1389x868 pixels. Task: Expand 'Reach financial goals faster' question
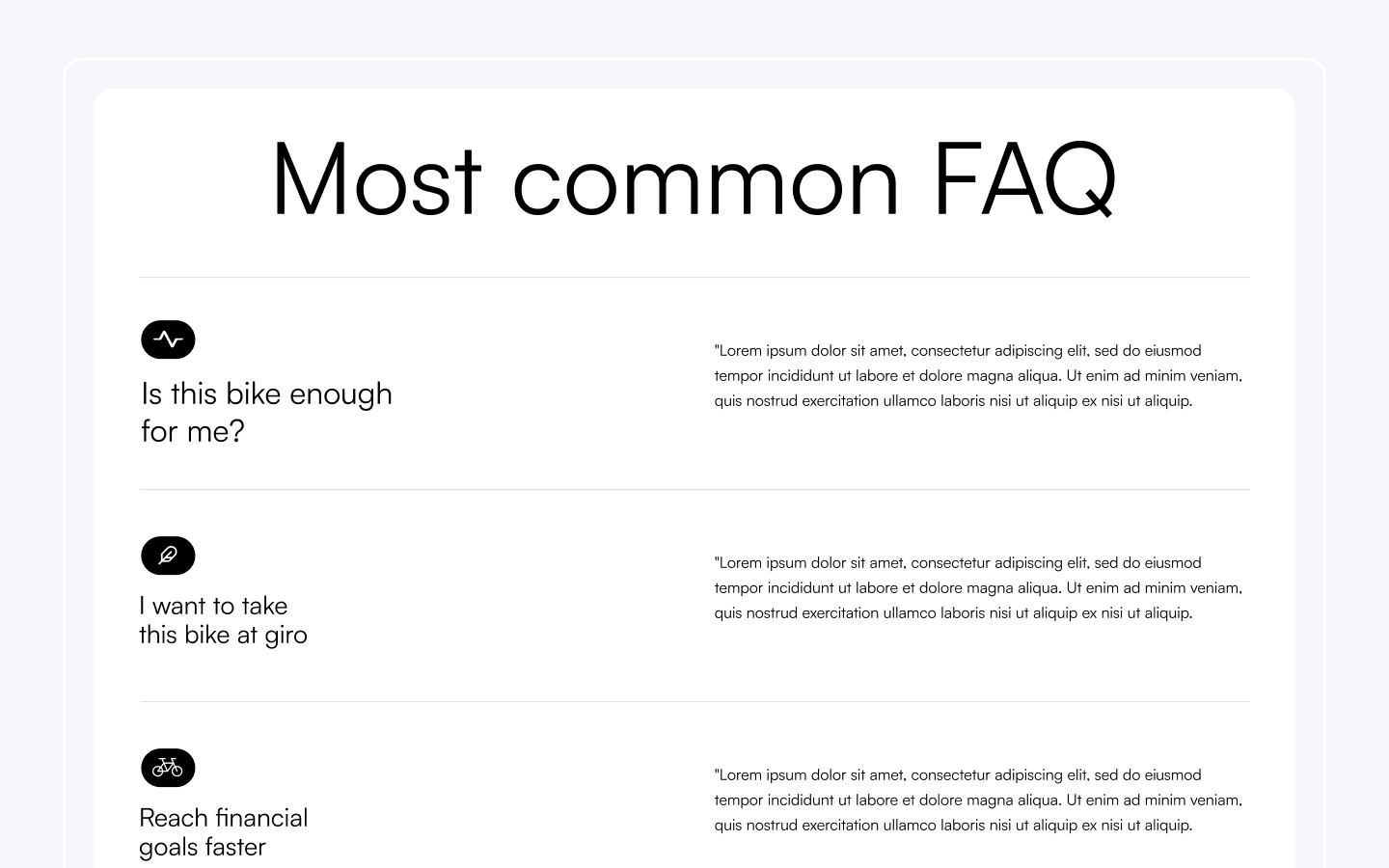(223, 832)
